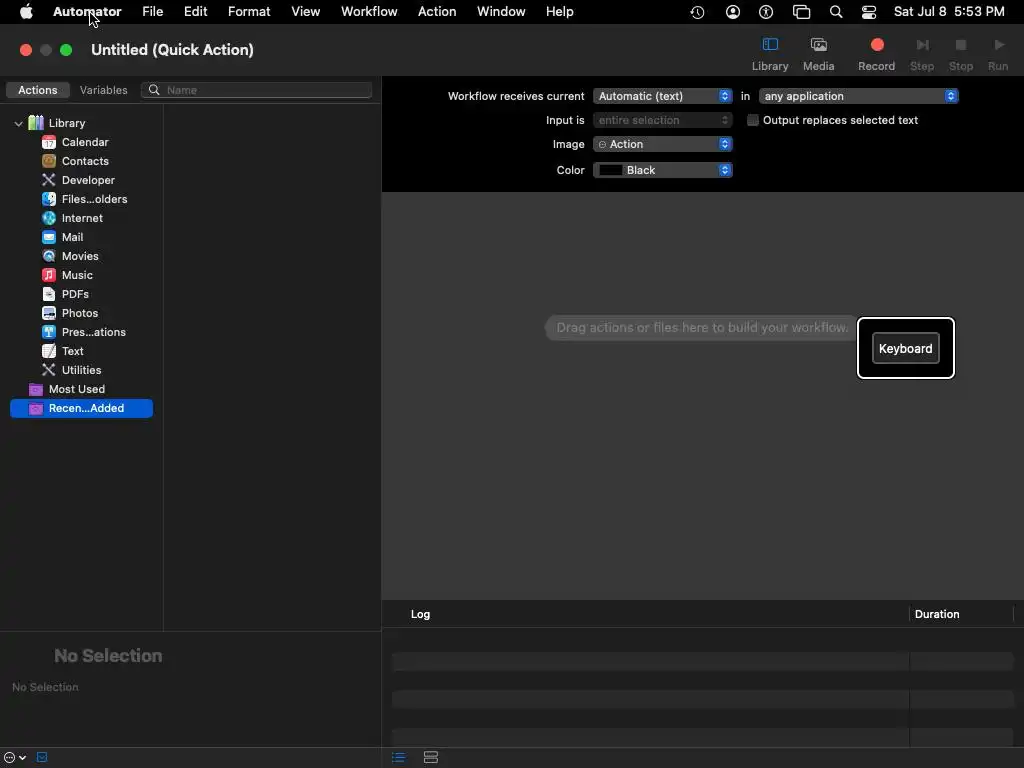Enable Output replaces selected text checkbox

752,120
